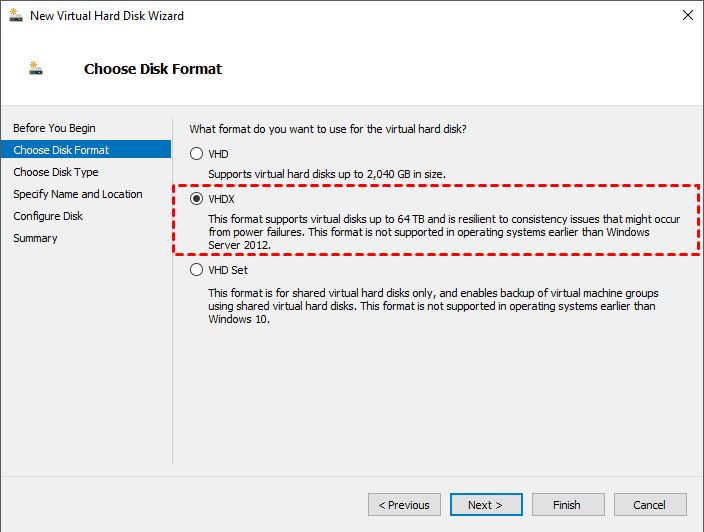Open the Choose Disk Format step
The height and width of the screenshot is (532, 704).
[x=61, y=150]
